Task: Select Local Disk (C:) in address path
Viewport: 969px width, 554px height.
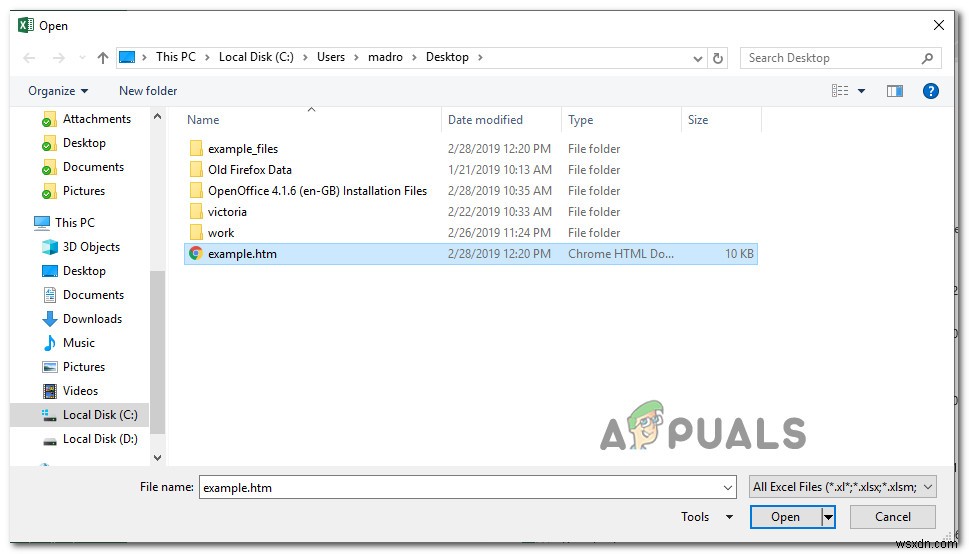Action: (256, 57)
